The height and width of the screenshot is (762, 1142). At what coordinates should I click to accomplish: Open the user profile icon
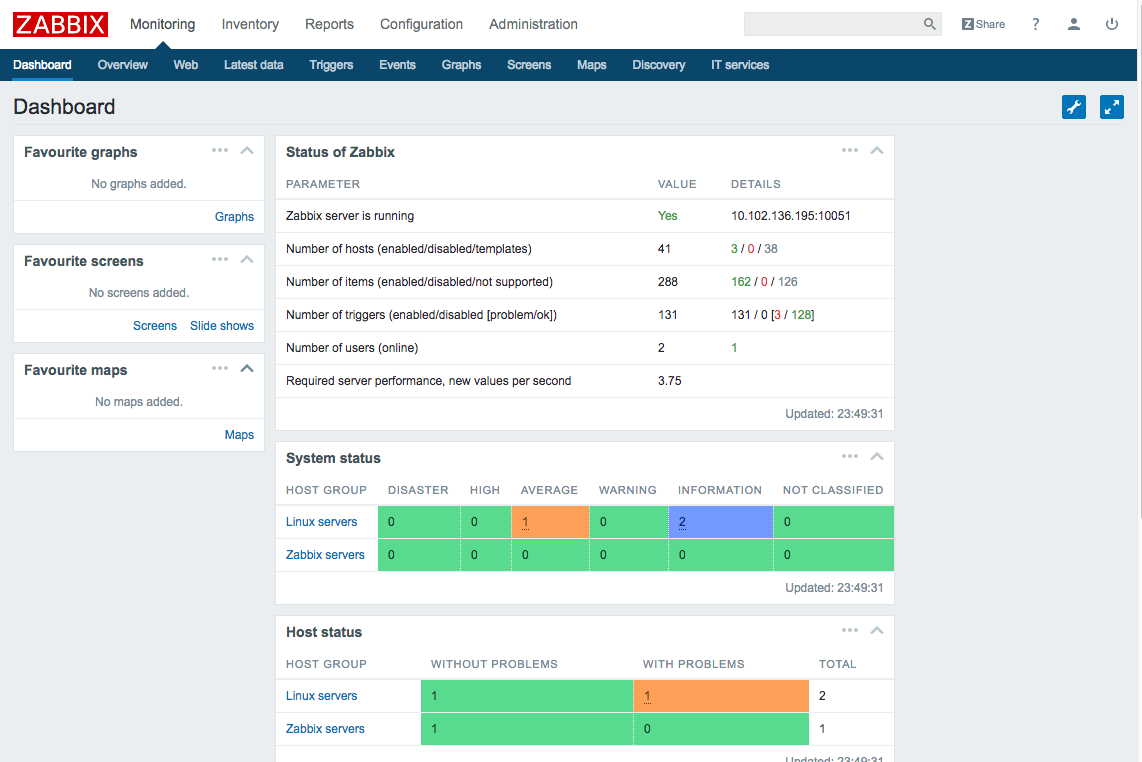[x=1073, y=24]
